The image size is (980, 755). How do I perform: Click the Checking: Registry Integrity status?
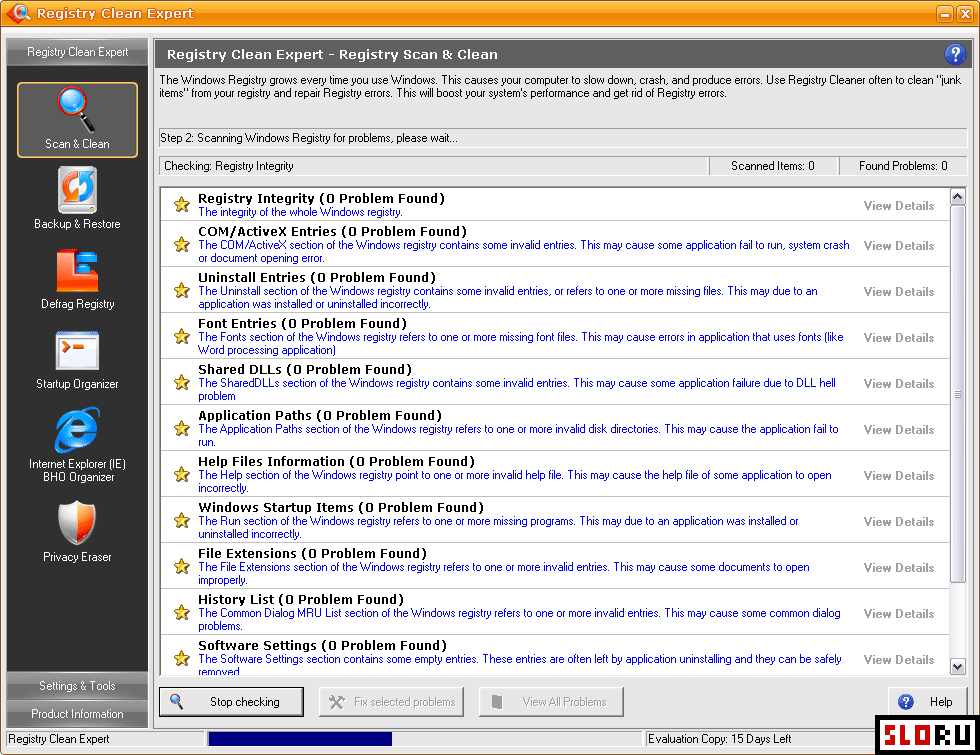click(434, 166)
